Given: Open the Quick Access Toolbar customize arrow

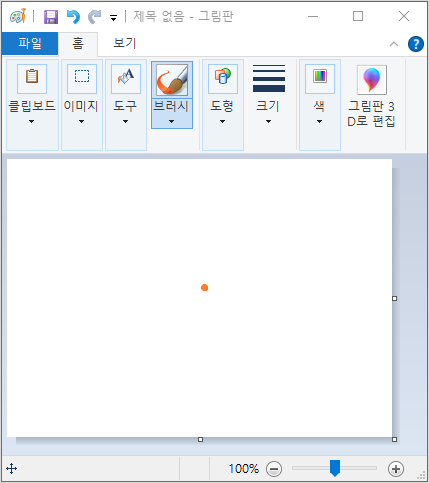Looking at the screenshot, I should [114, 18].
